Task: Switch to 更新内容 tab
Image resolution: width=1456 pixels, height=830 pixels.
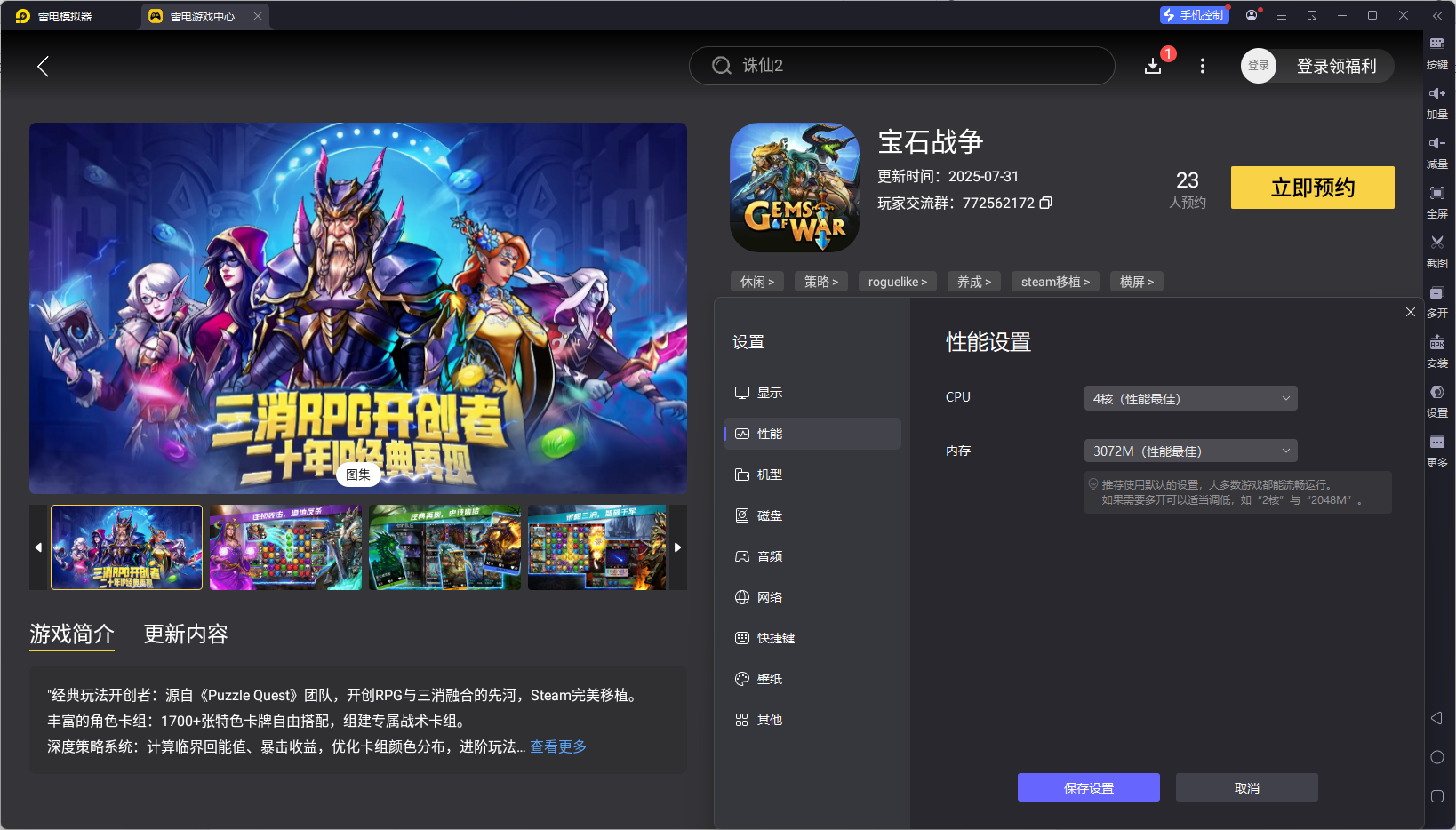Action: click(x=186, y=634)
